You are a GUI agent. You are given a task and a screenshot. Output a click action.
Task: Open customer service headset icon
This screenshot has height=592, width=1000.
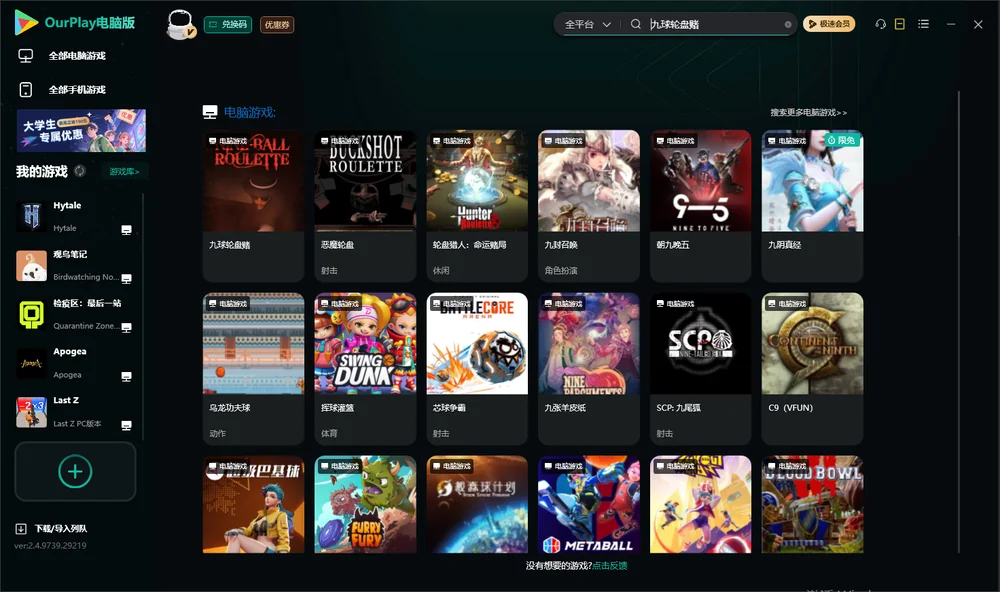[881, 24]
